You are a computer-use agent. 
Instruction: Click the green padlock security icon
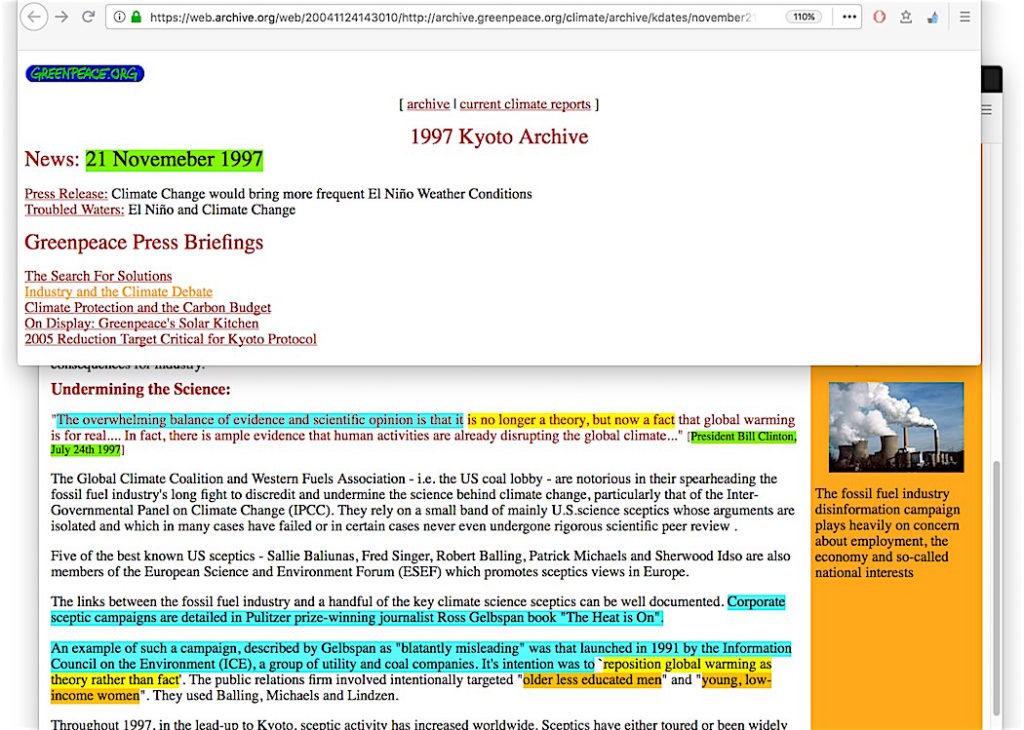136,17
